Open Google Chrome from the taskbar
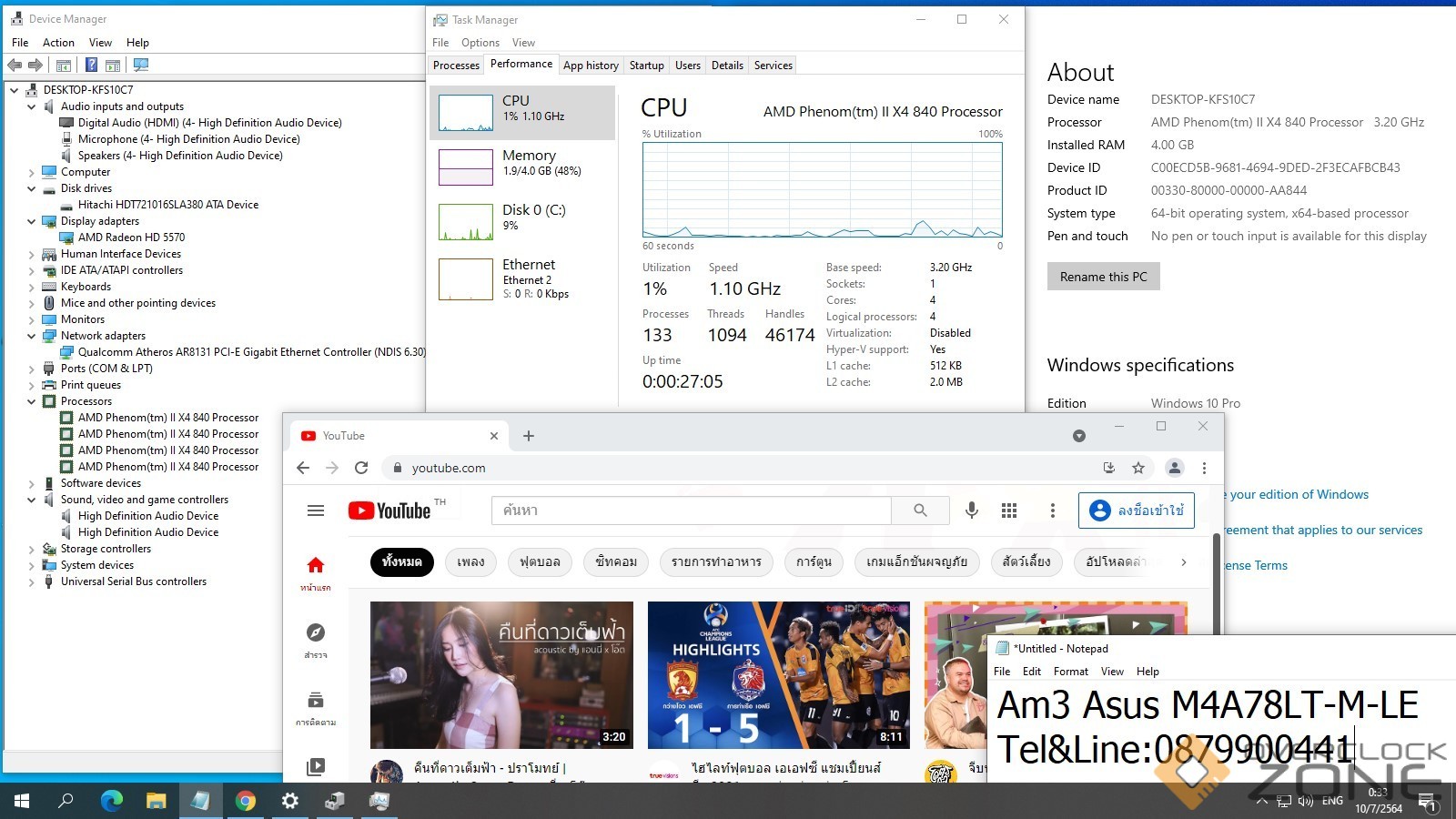Screen dimensions: 1456x819 (246, 801)
